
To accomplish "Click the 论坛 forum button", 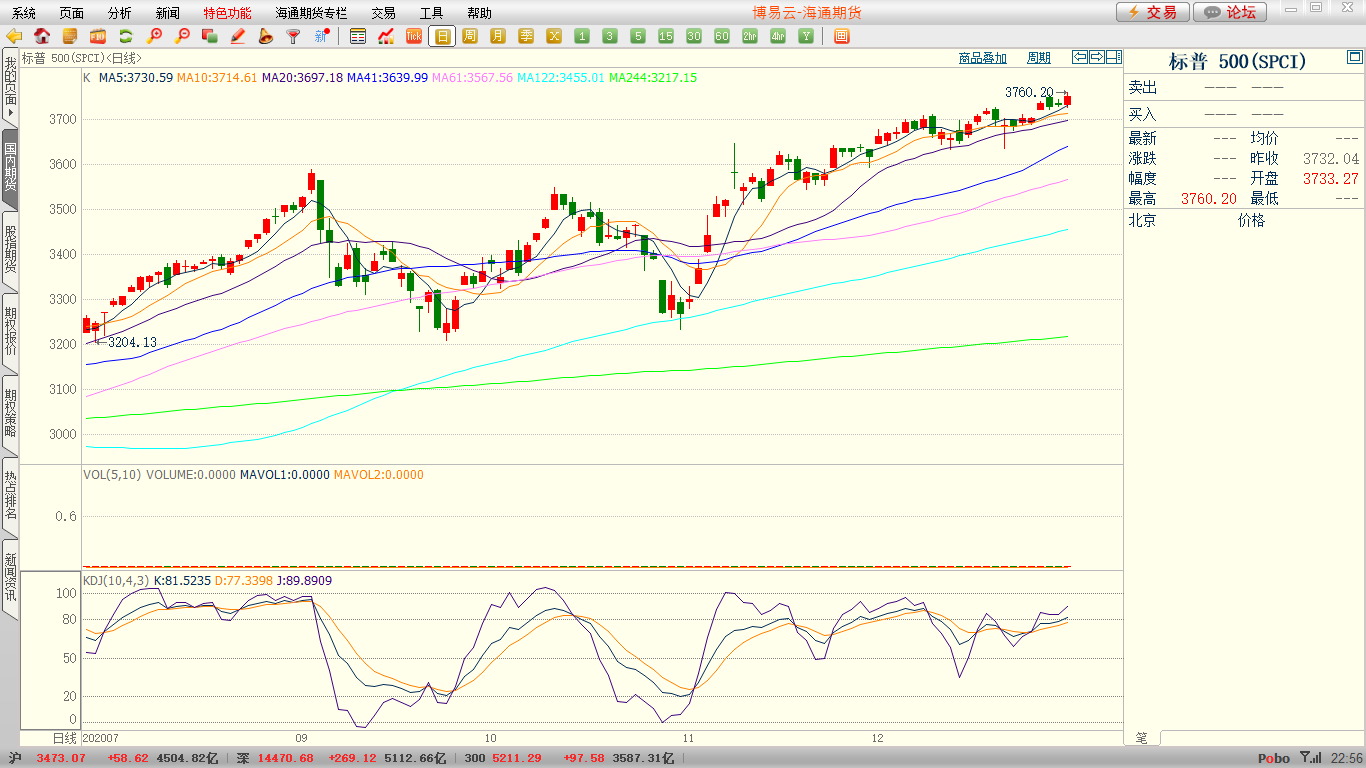I will [1230, 12].
